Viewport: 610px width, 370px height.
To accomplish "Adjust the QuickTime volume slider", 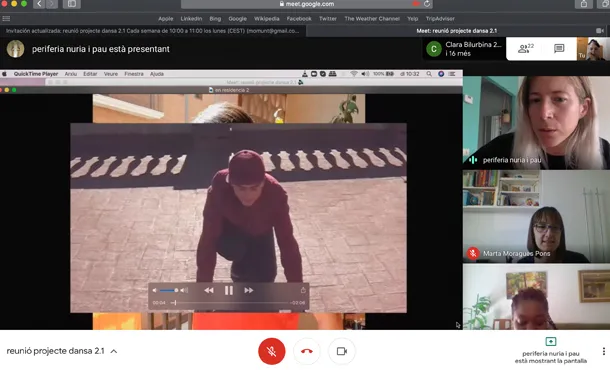I will pos(168,290).
